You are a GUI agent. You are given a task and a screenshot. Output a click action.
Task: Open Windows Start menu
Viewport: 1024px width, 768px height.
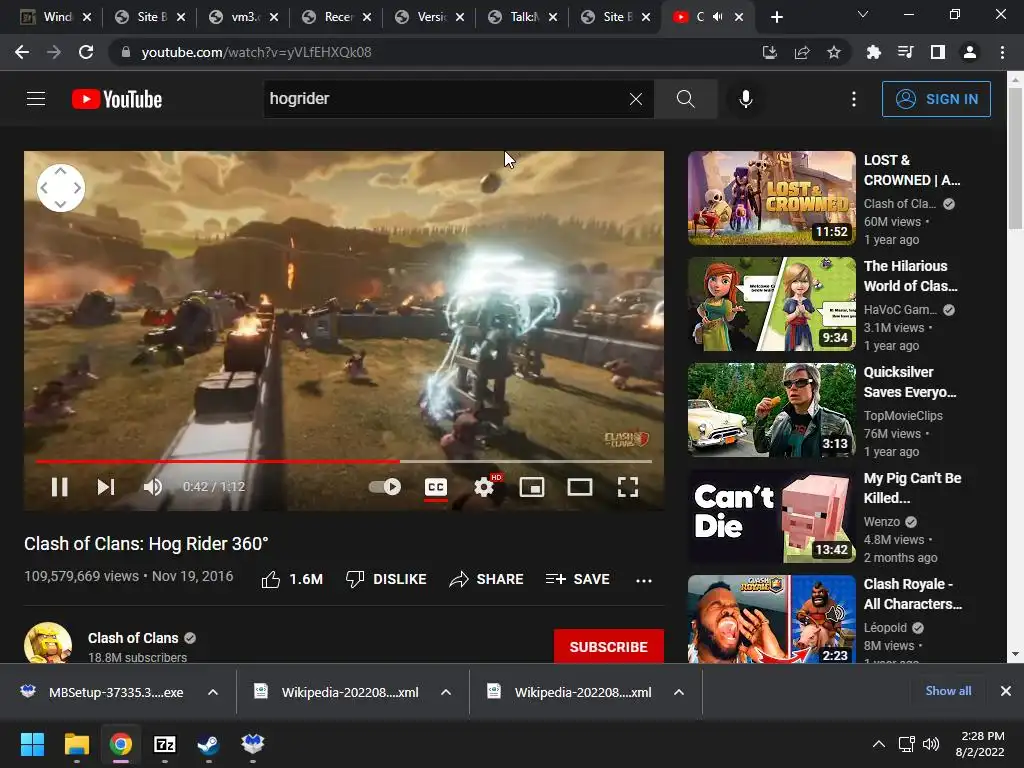click(x=32, y=744)
